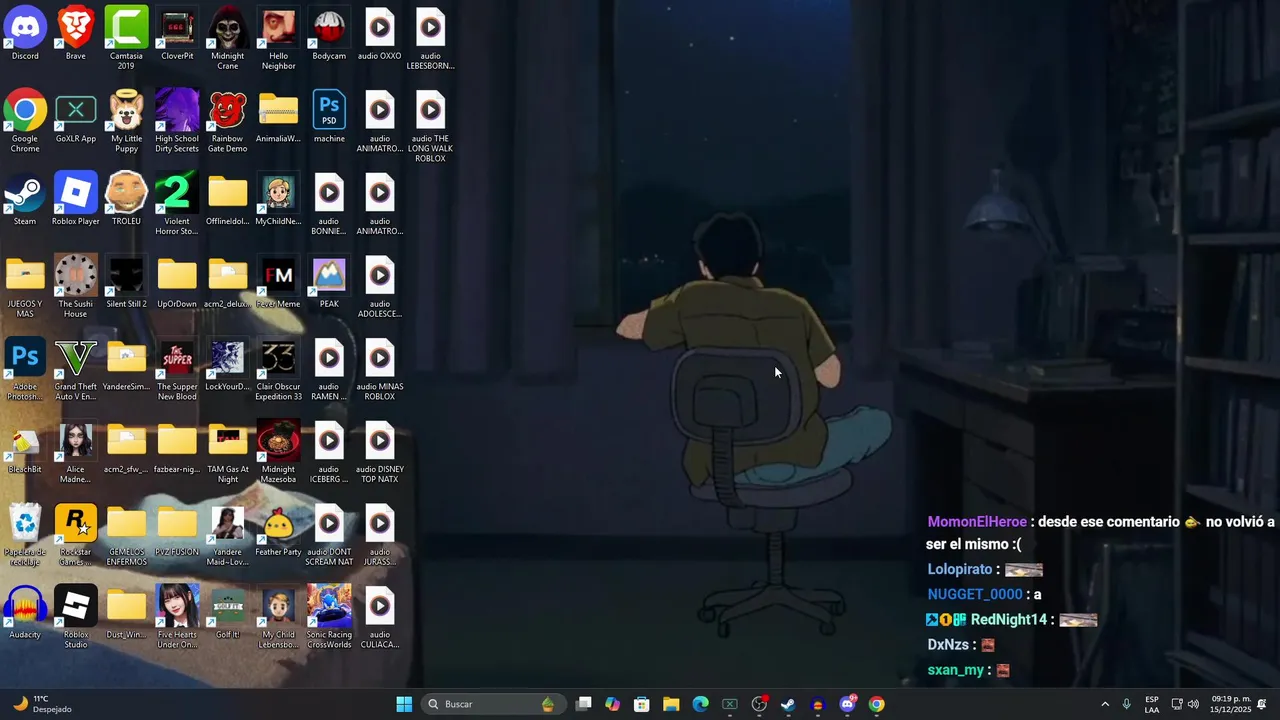Show hidden system tray icons

tap(1105, 704)
